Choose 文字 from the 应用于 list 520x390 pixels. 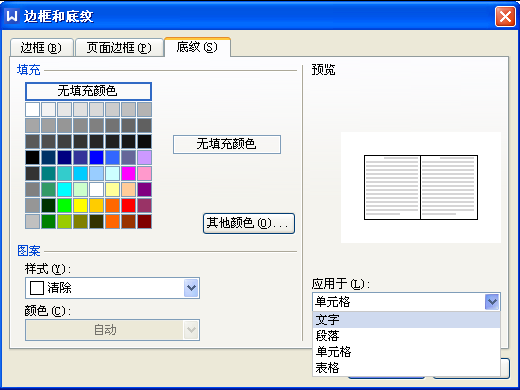(x=406, y=320)
